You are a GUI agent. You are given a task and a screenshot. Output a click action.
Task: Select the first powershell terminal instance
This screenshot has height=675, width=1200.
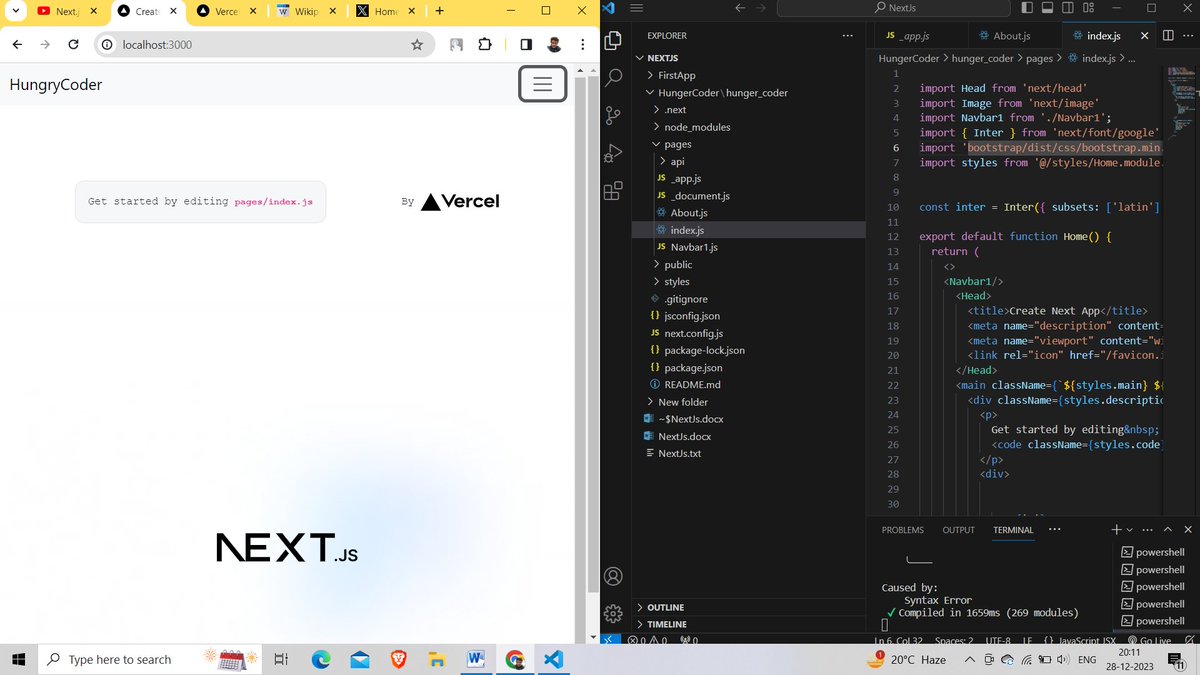pos(1153,552)
